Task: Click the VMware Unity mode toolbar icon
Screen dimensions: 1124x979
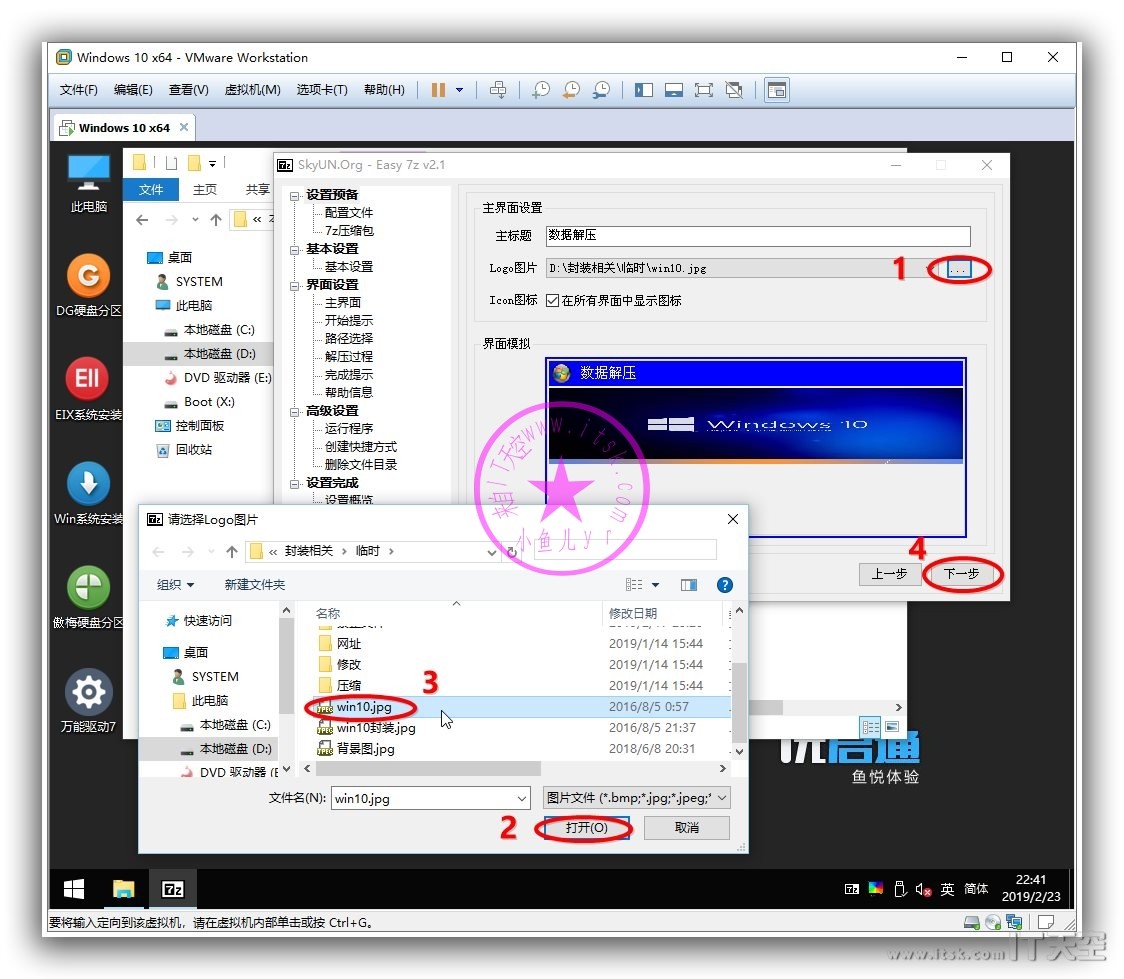Action: (x=734, y=90)
